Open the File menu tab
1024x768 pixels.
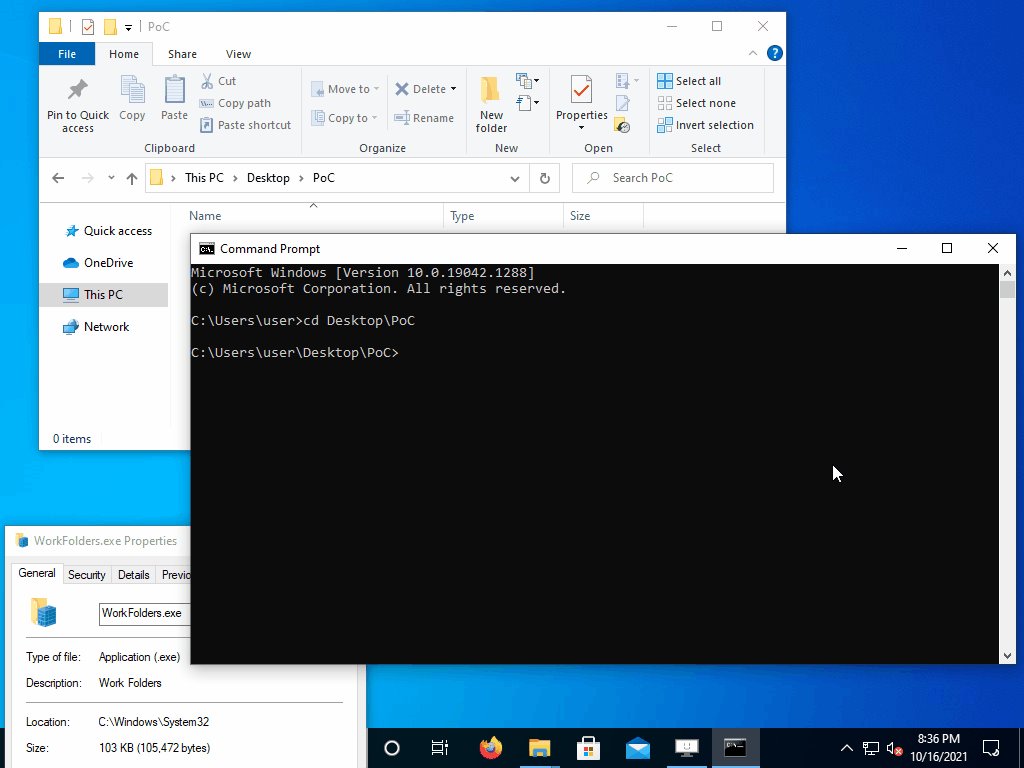(x=67, y=54)
